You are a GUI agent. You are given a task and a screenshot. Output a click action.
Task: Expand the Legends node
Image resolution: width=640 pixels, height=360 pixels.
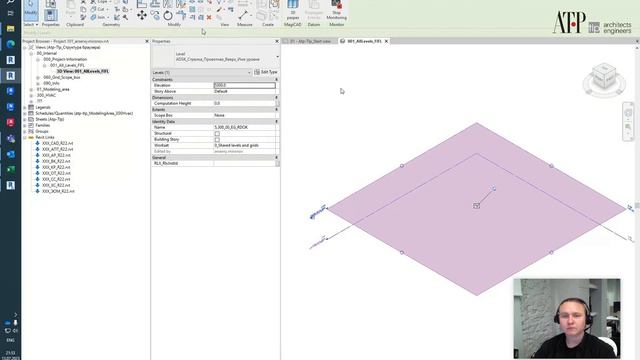point(25,107)
